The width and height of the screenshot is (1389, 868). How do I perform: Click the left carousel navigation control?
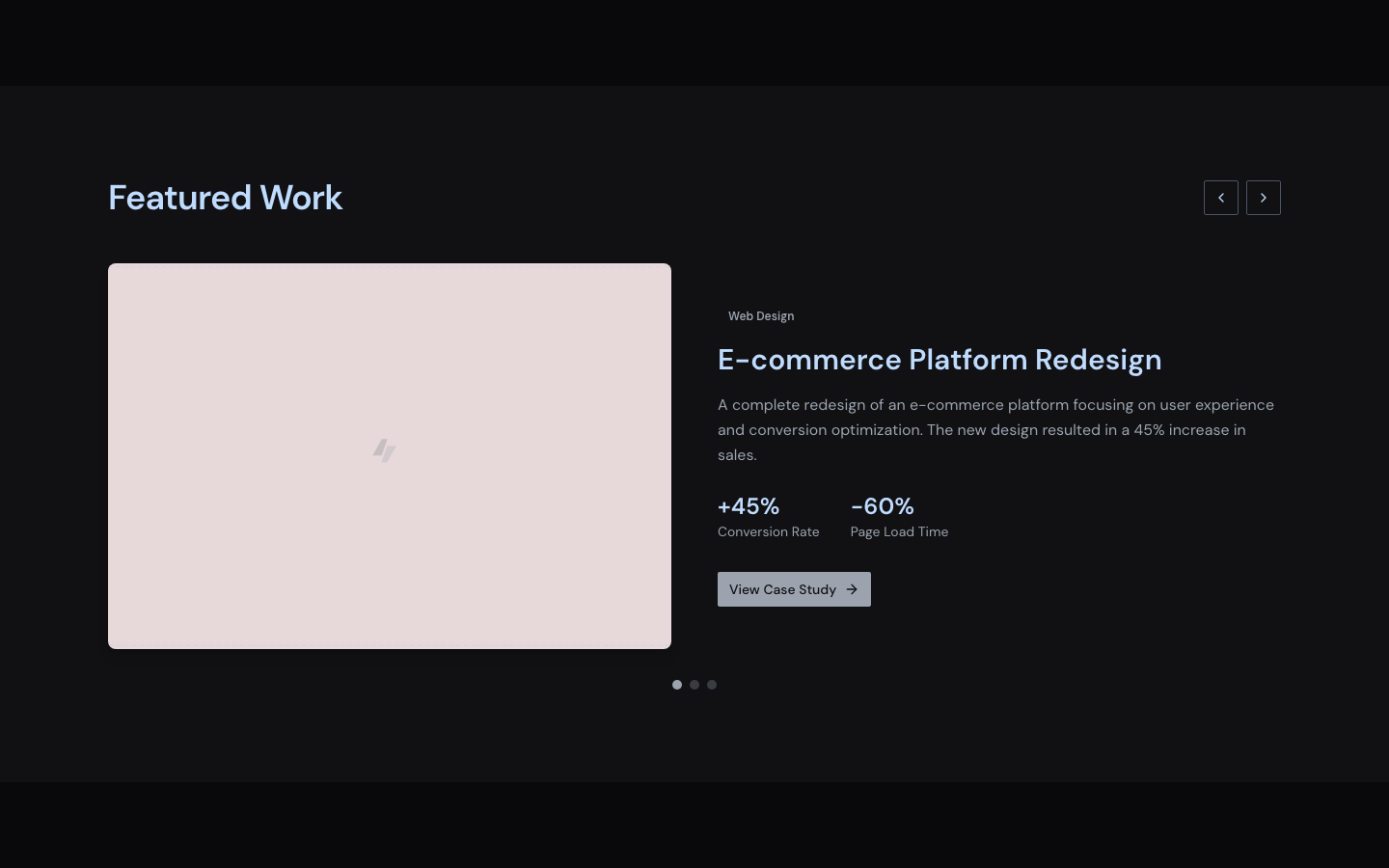pyautogui.click(x=1221, y=198)
